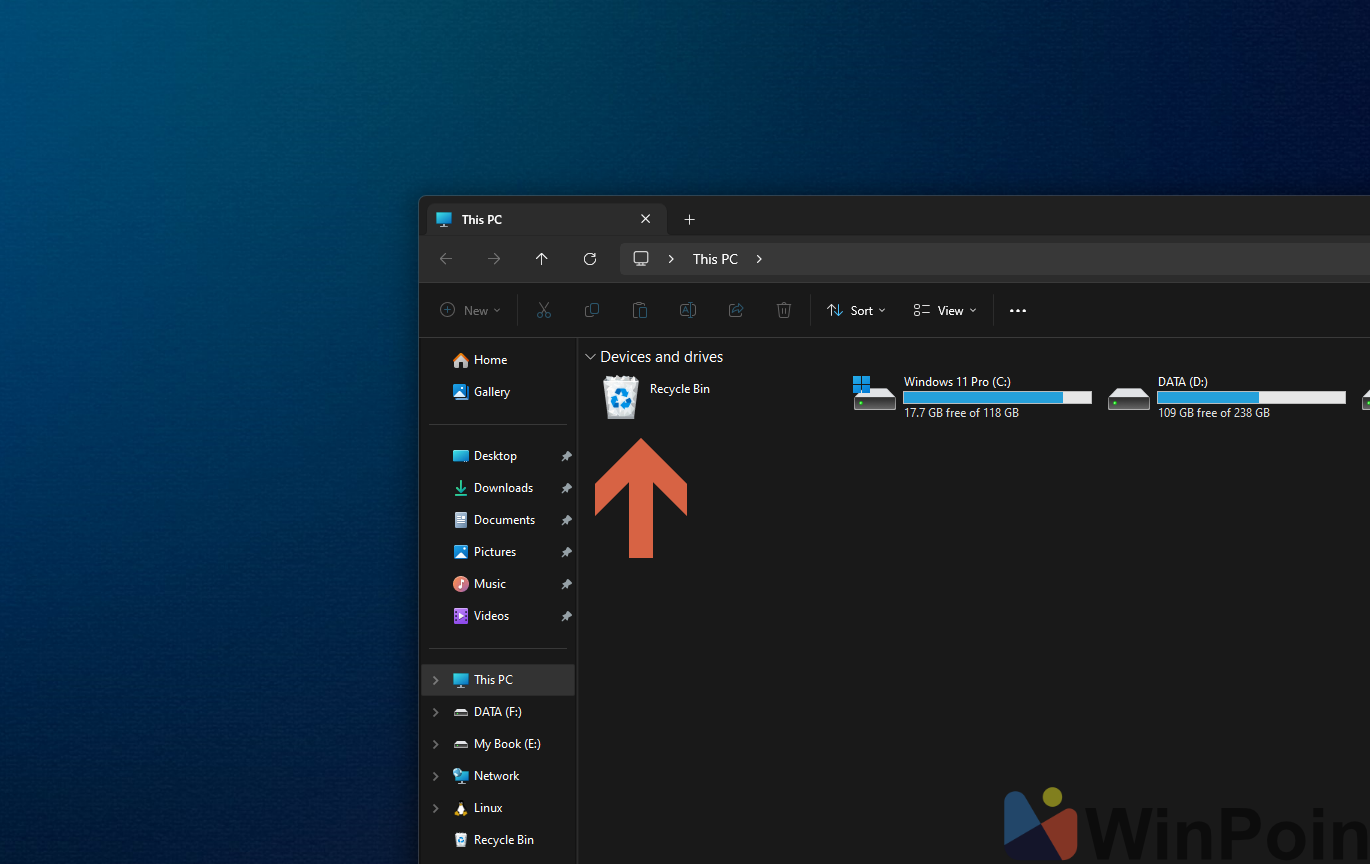This screenshot has height=864, width=1370.
Task: Open the Sort dropdown menu
Action: click(x=856, y=311)
